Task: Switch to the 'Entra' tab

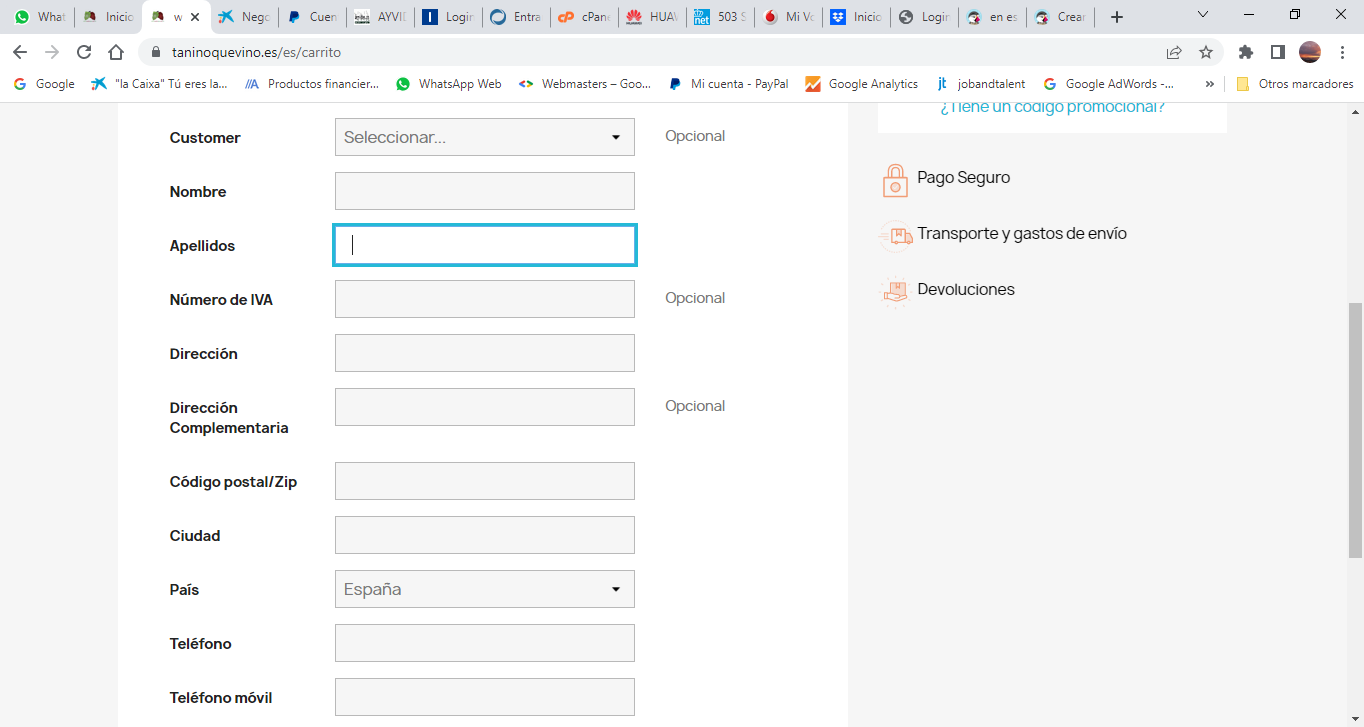Action: [516, 17]
